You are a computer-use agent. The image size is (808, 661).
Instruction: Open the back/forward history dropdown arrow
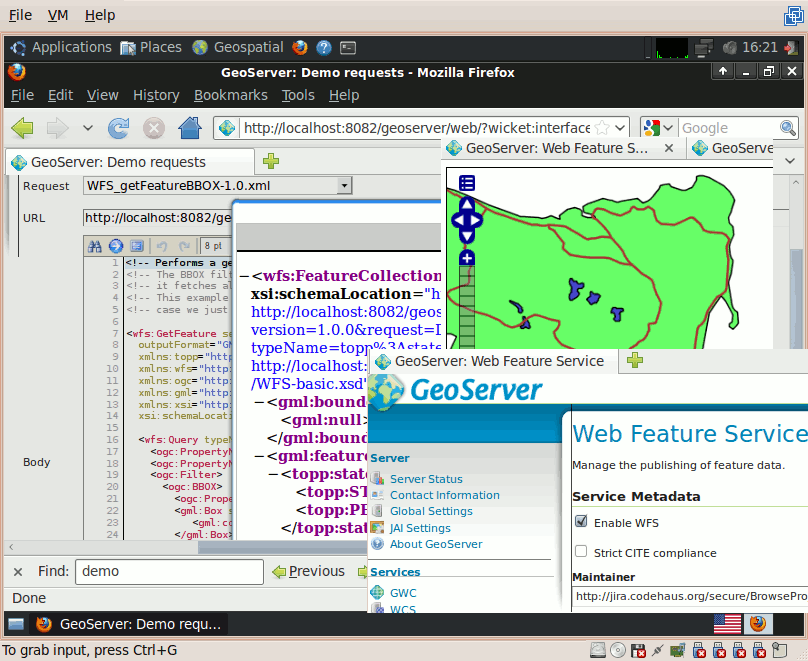[88, 128]
